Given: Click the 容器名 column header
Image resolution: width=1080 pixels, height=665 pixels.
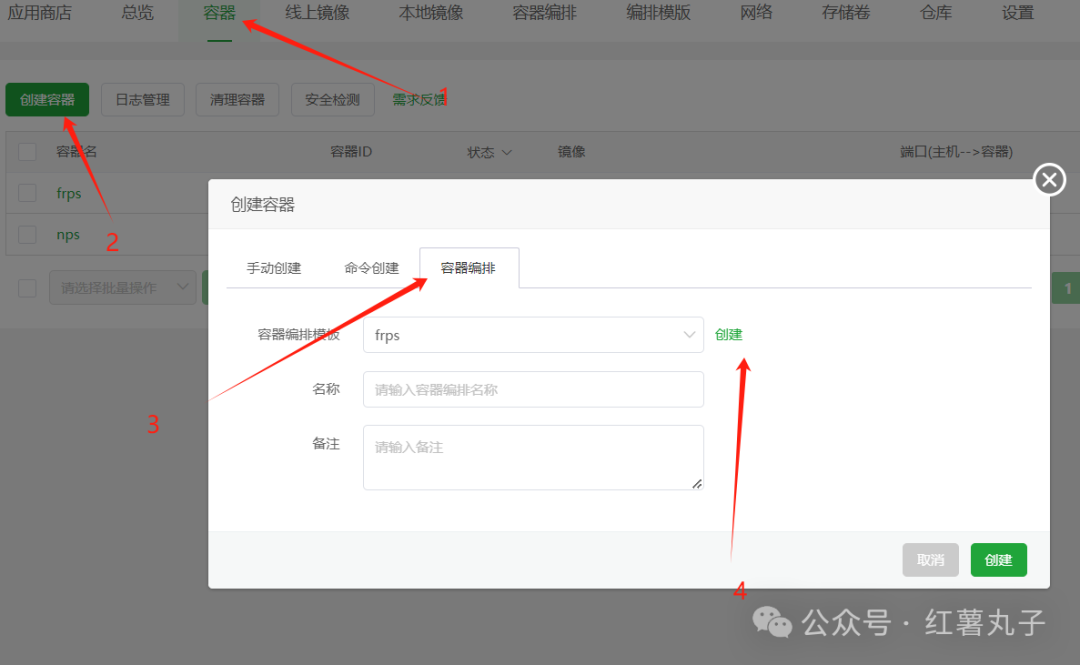Looking at the screenshot, I should [x=76, y=152].
